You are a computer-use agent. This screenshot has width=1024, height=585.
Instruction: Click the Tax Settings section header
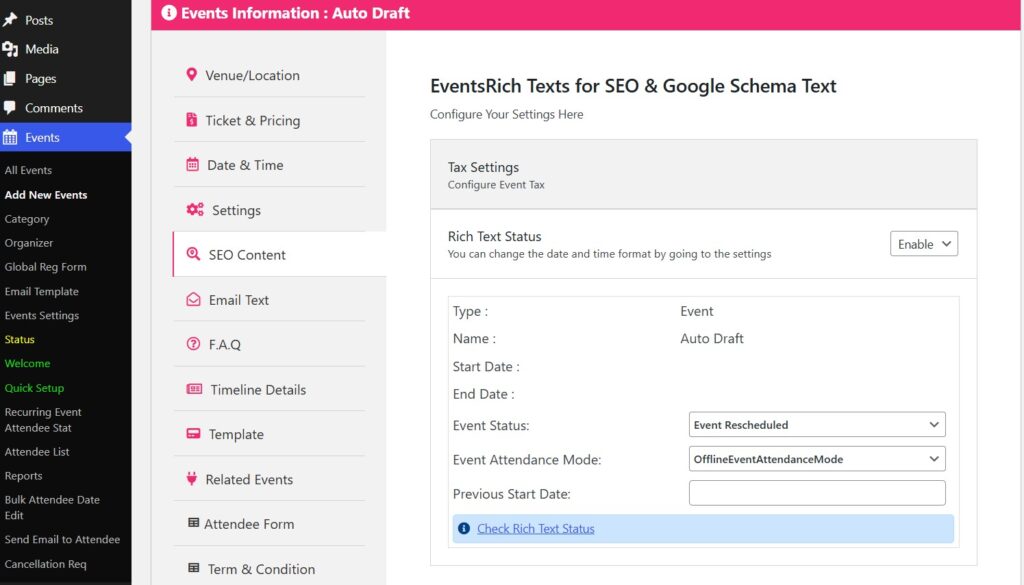tap(703, 174)
